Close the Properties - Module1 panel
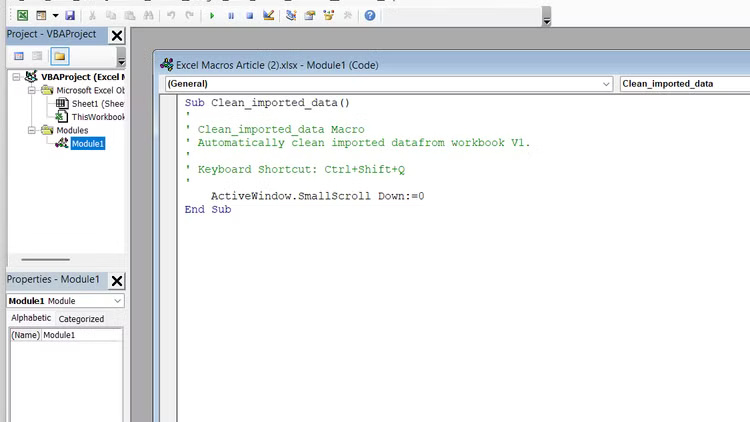 tap(117, 280)
